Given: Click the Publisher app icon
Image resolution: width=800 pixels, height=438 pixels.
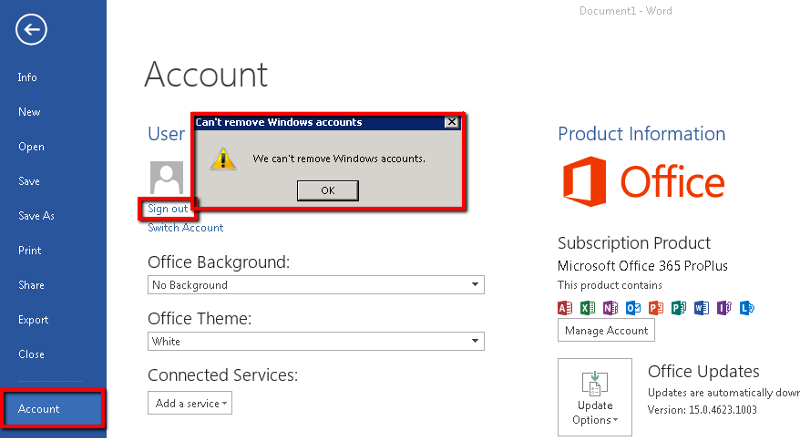Looking at the screenshot, I should pos(679,308).
